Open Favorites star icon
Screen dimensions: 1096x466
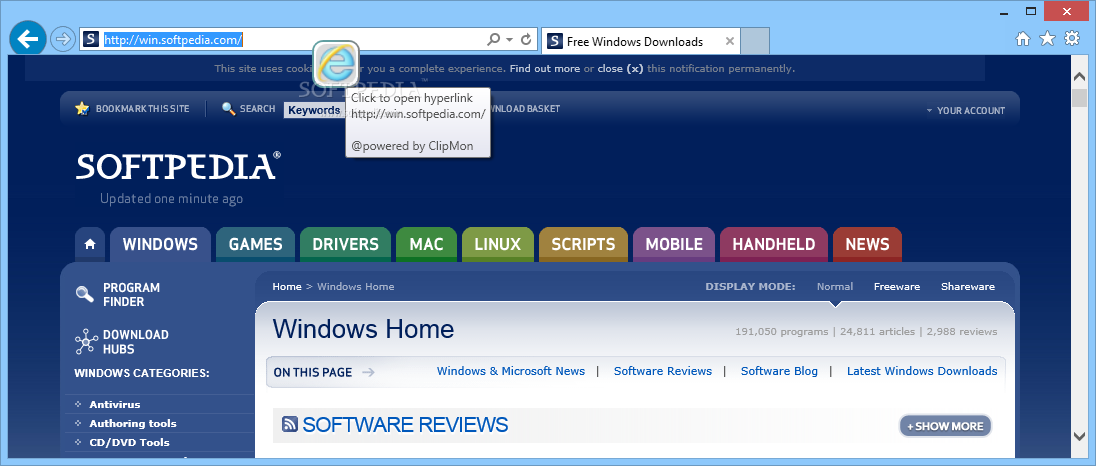pos(1047,38)
